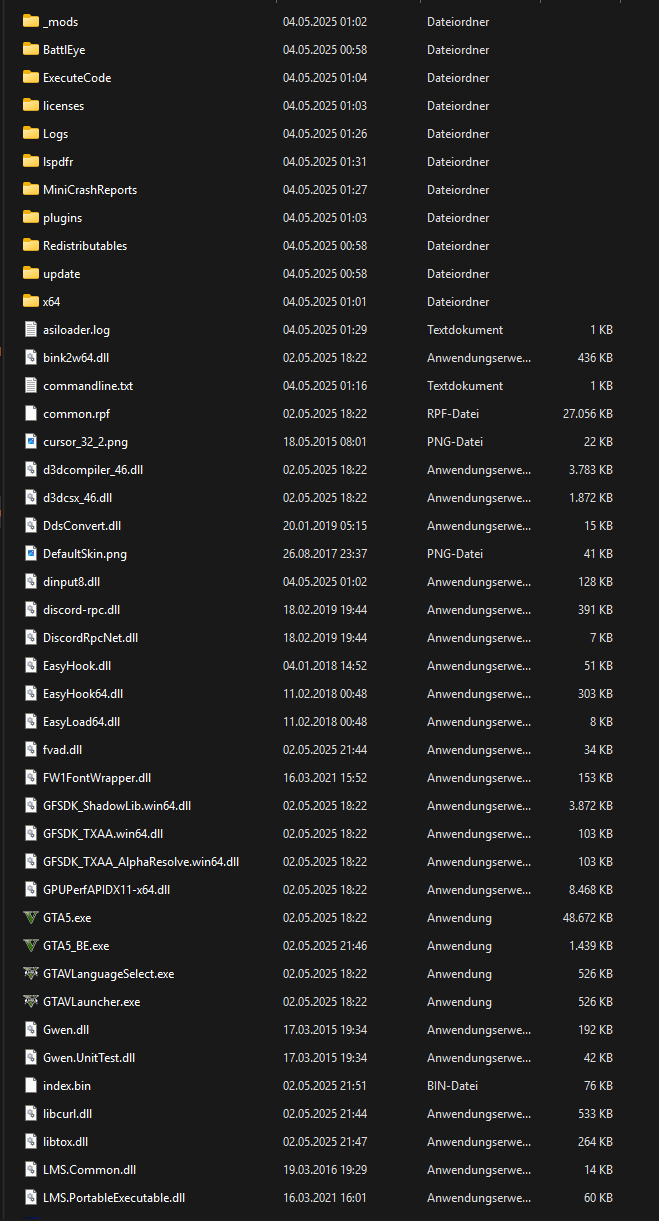
Task: Click 8.468 KB size of GPUPerfAPIDX11-x64.dll
Action: [x=591, y=889]
